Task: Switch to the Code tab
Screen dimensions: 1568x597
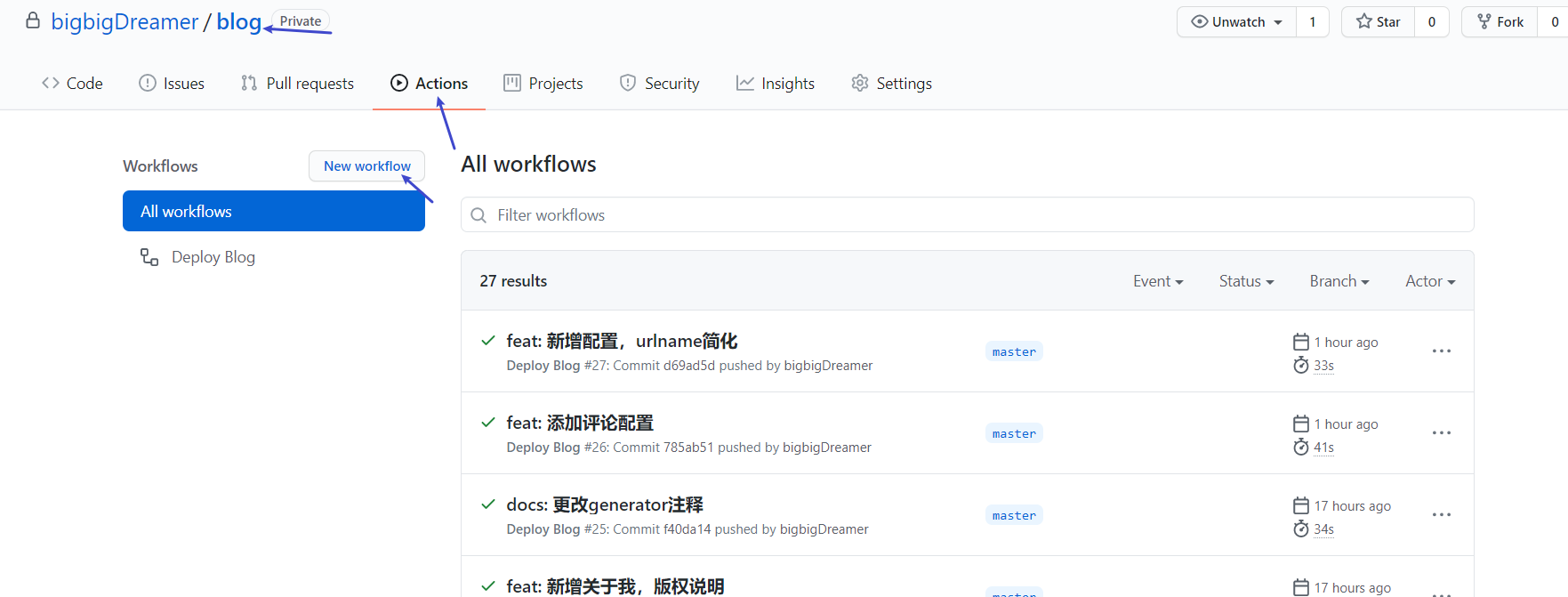Action: coord(72,83)
